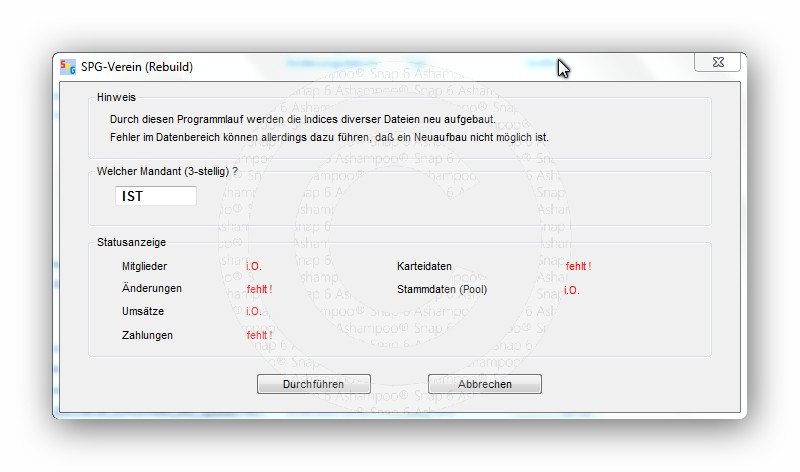This screenshot has width=800, height=472.
Task: Select the Mitglieder status label
Action: [x=144, y=266]
